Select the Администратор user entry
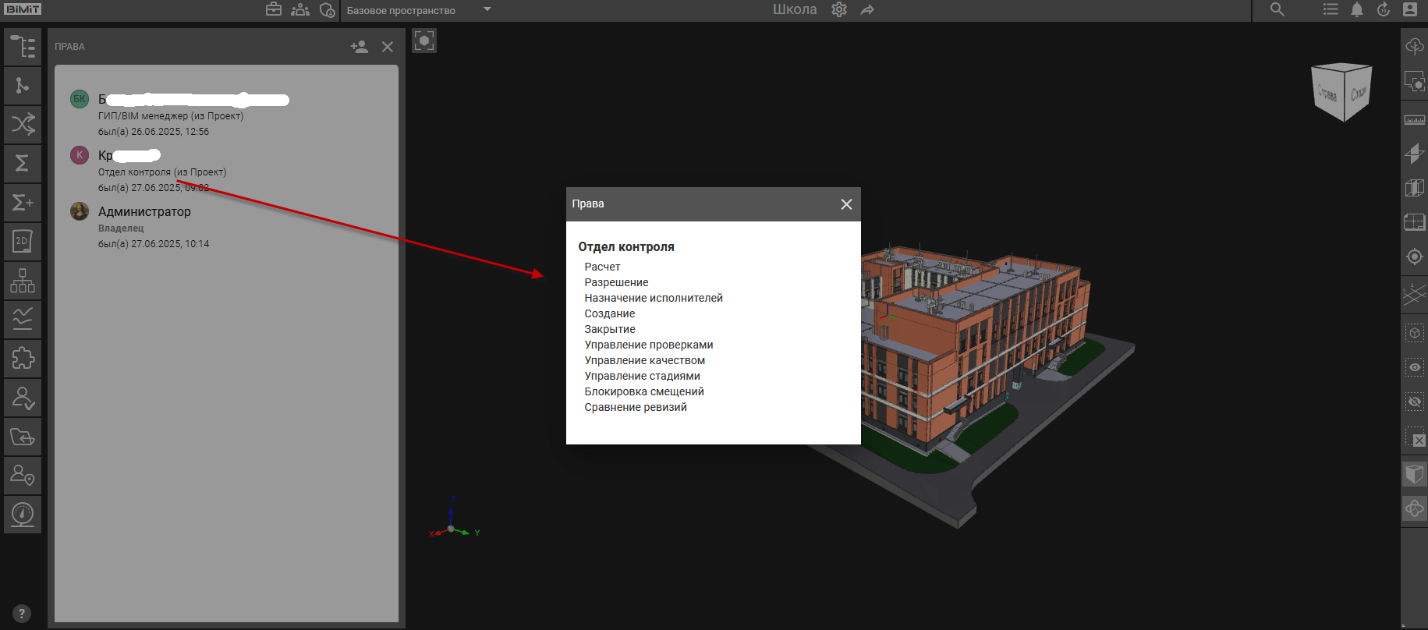This screenshot has width=1428, height=630. pyautogui.click(x=144, y=212)
